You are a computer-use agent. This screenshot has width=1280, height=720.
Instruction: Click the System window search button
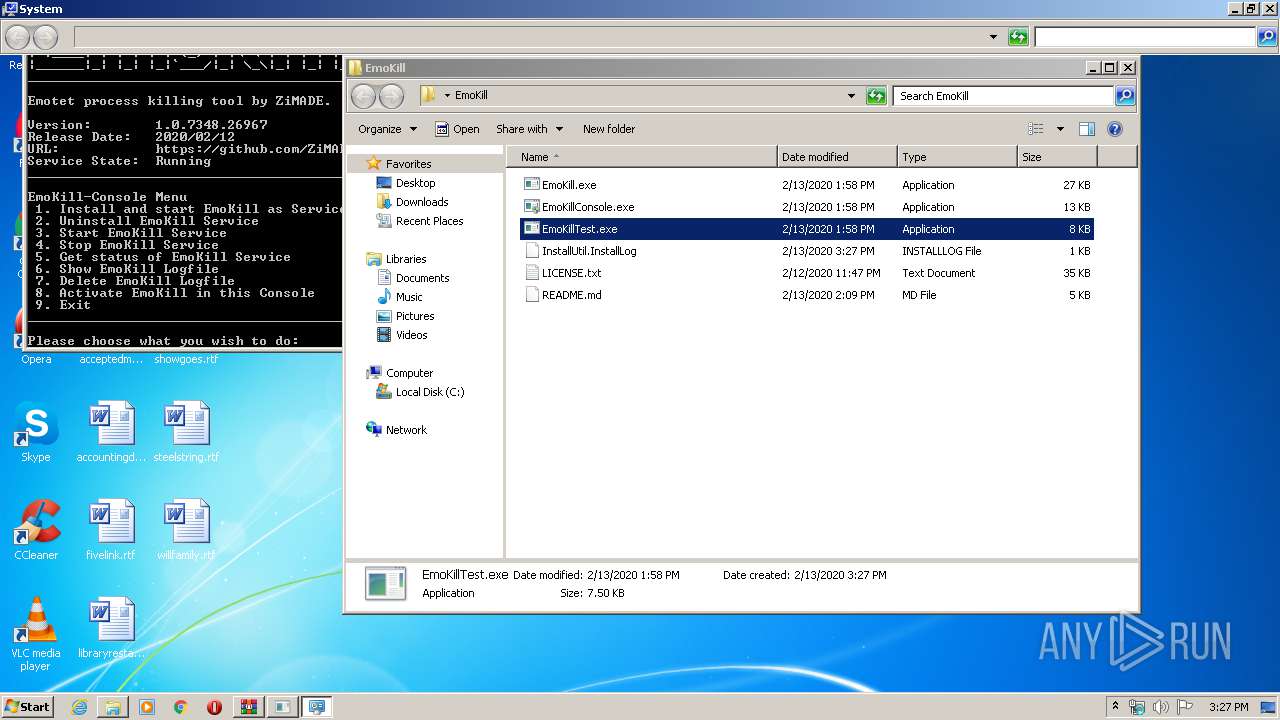click(x=1267, y=37)
